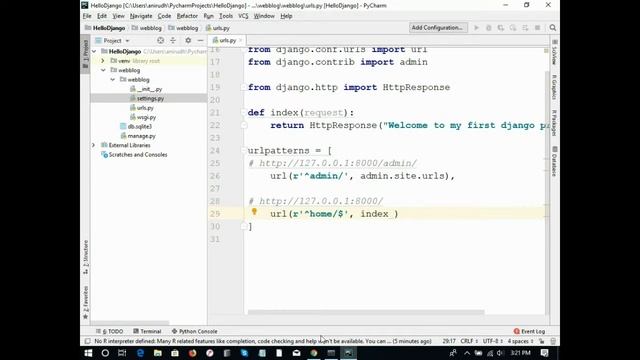Open Project panel settings gear

click(188, 40)
